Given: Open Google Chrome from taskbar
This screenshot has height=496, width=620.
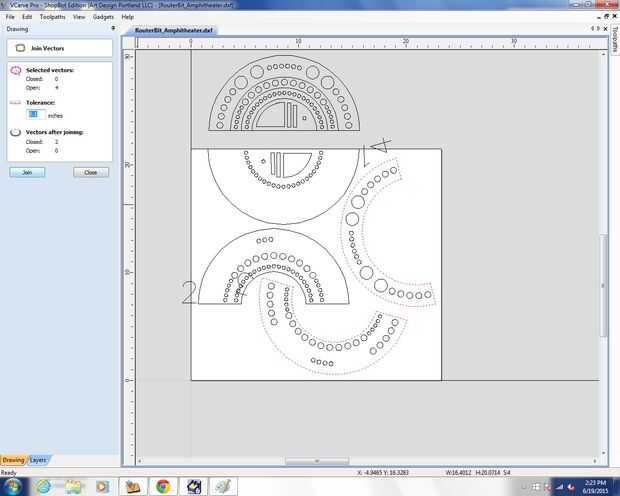Looking at the screenshot, I should coord(163,487).
